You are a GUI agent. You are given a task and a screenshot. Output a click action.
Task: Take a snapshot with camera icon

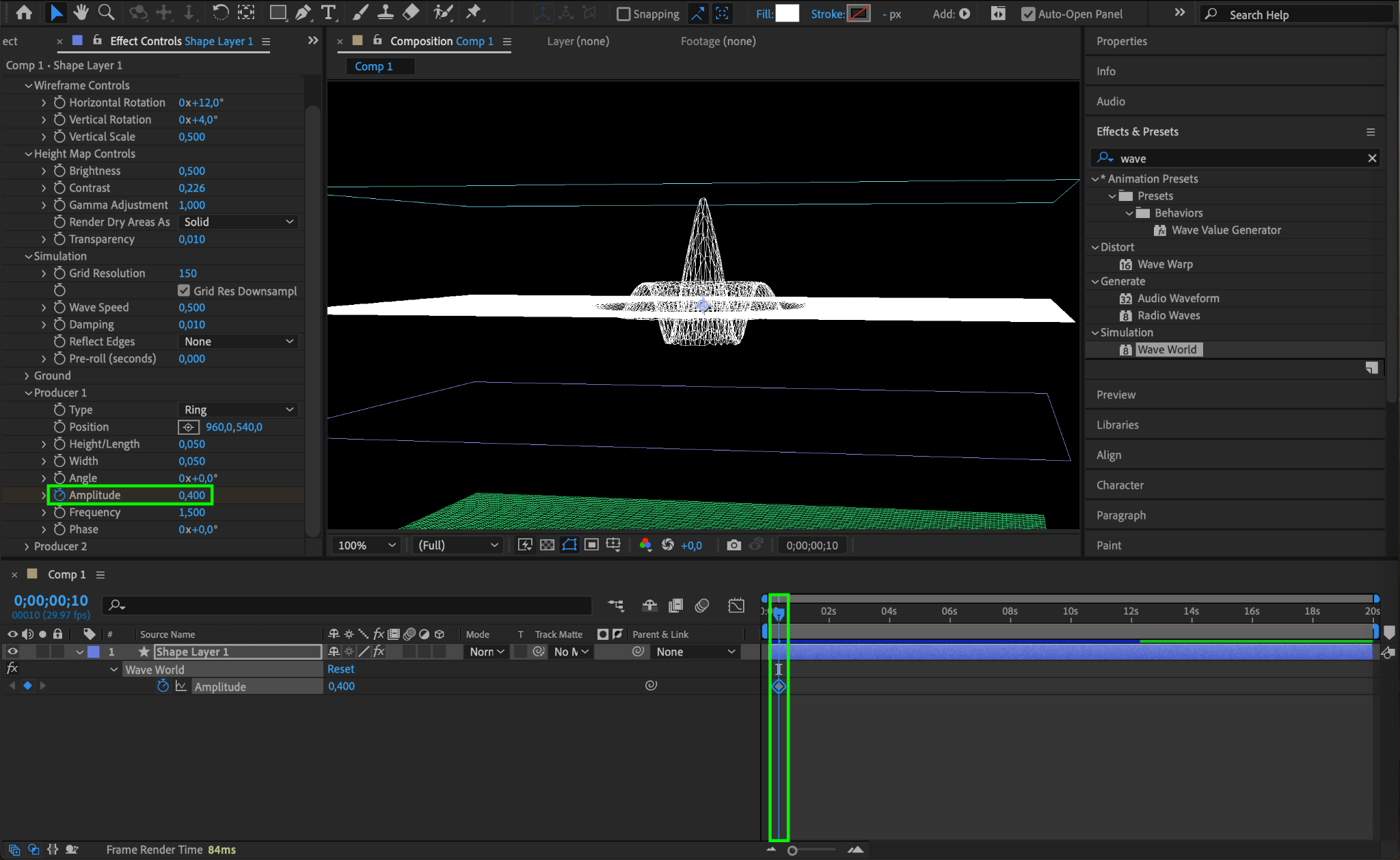[x=733, y=545]
